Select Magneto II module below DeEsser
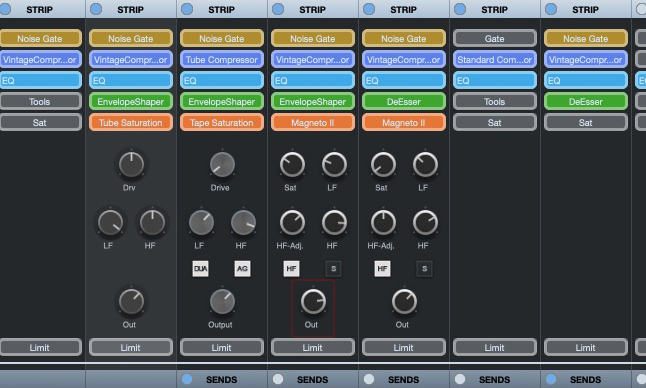 (404, 123)
